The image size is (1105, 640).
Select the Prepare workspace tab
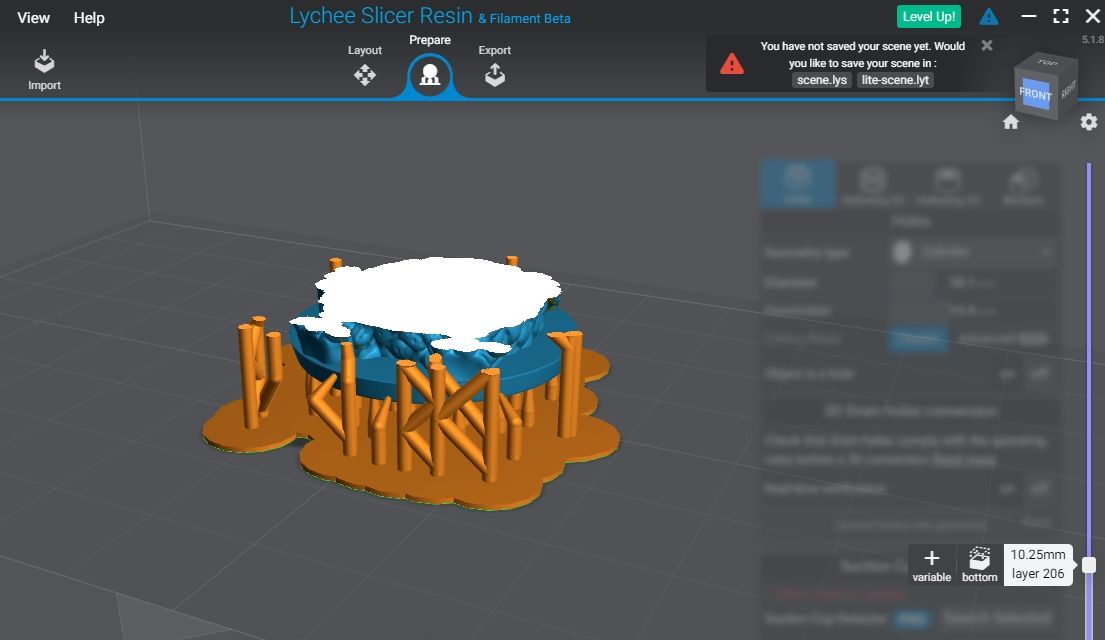pyautogui.click(x=430, y=65)
